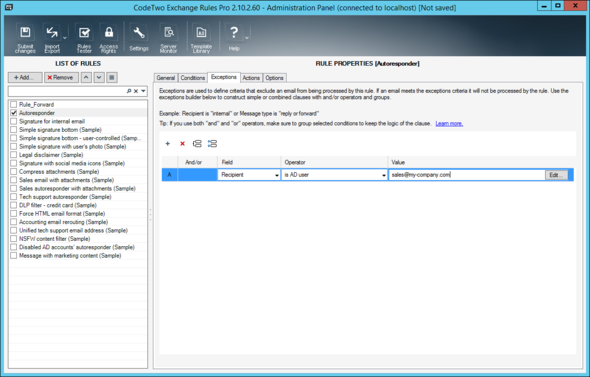Screen dimensions: 590x377
Task: Select Signature with social media icons rule
Action: point(72,163)
